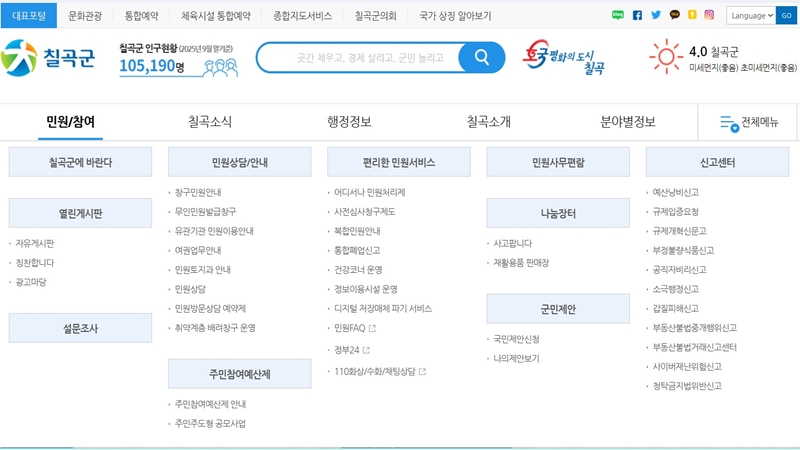Viewport: 800px width, 450px height.
Task: Select the 칠곡소개 main menu
Action: tap(488, 122)
